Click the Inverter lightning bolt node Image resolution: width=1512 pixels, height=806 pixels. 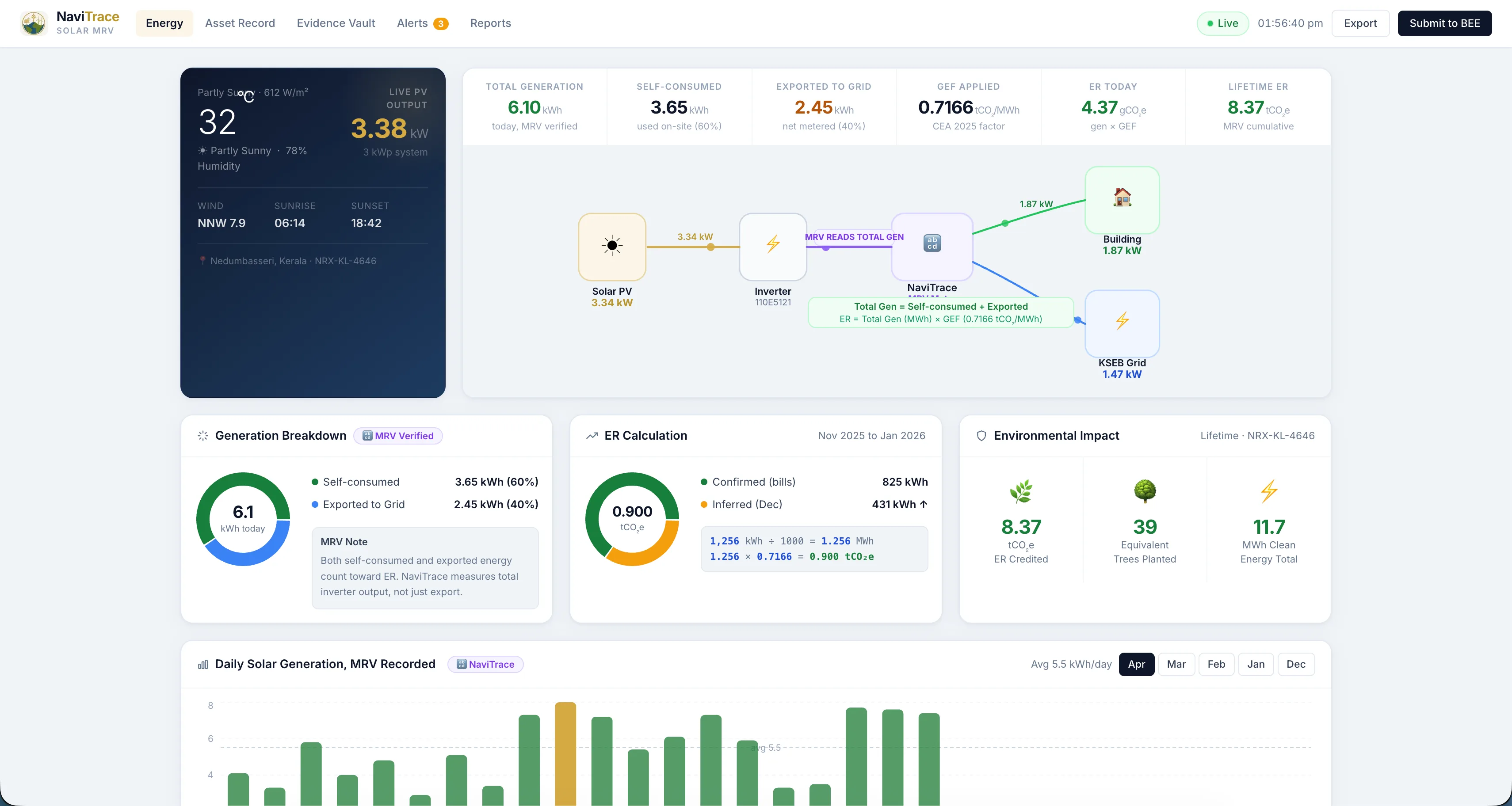(x=772, y=247)
